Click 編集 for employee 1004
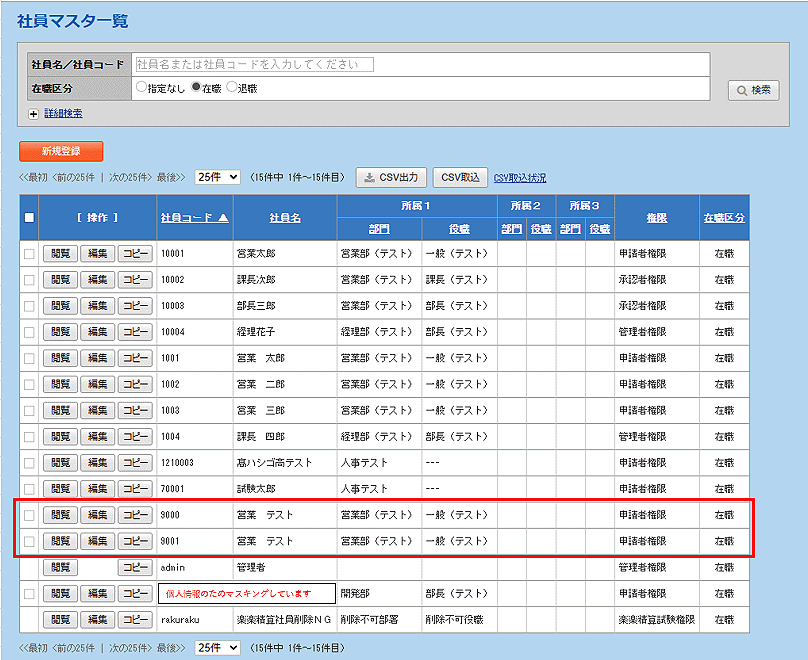Image resolution: width=808 pixels, height=660 pixels. [x=97, y=436]
